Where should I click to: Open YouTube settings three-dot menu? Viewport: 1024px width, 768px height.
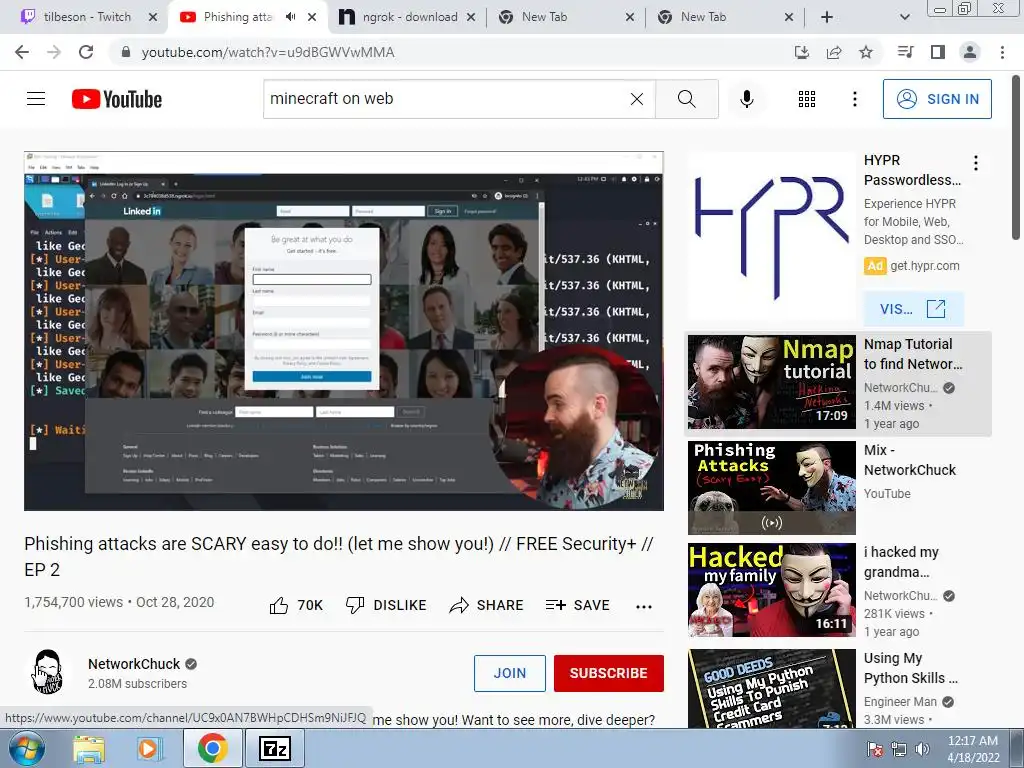(x=854, y=99)
